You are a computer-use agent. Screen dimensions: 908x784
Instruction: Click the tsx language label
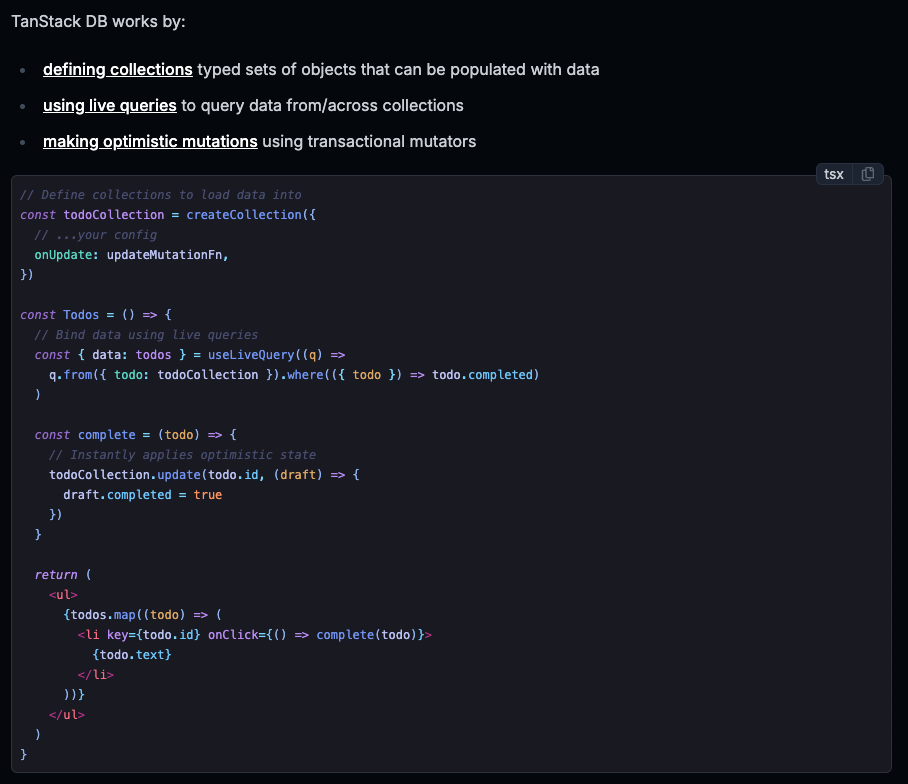click(x=834, y=174)
